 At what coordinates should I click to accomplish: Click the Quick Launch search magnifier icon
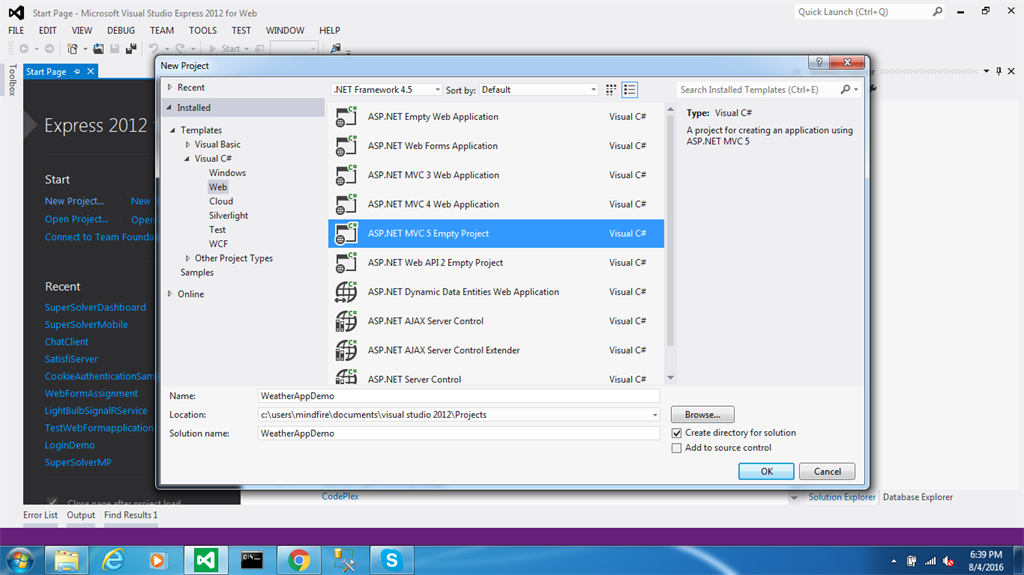[937, 12]
